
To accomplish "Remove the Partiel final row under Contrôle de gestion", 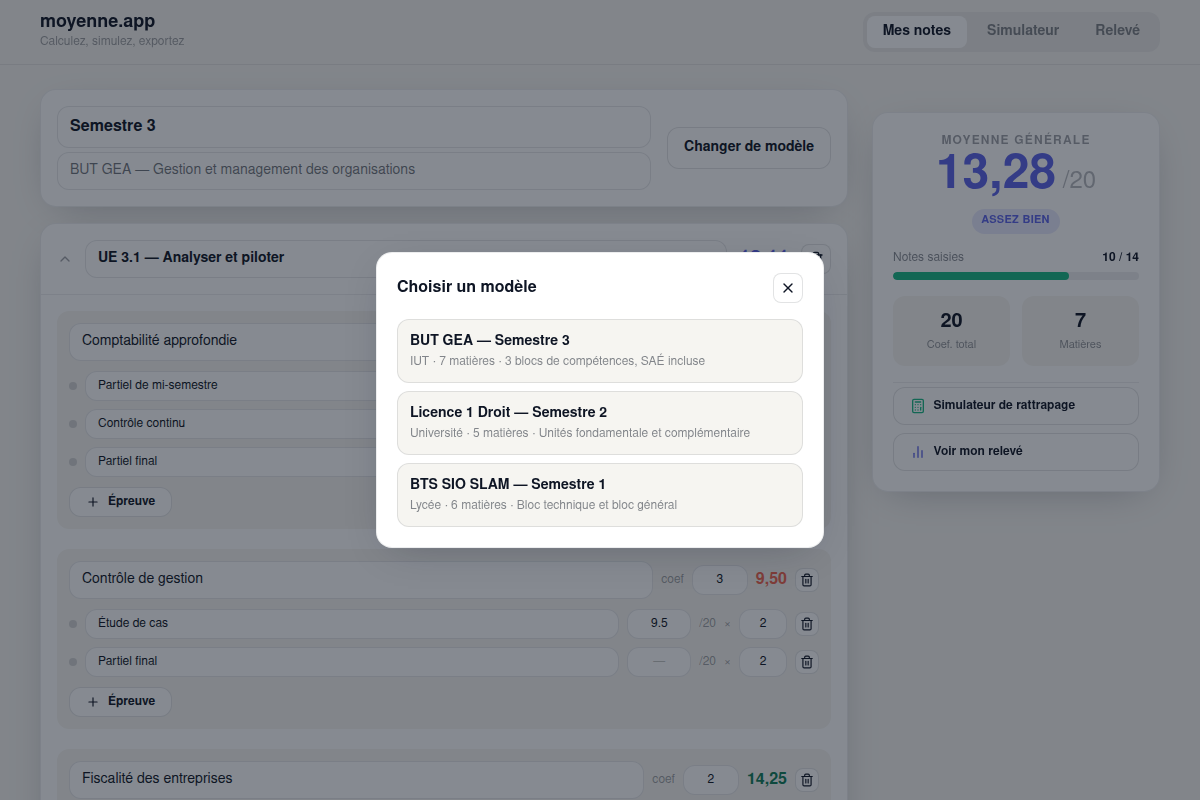I will 808,661.
